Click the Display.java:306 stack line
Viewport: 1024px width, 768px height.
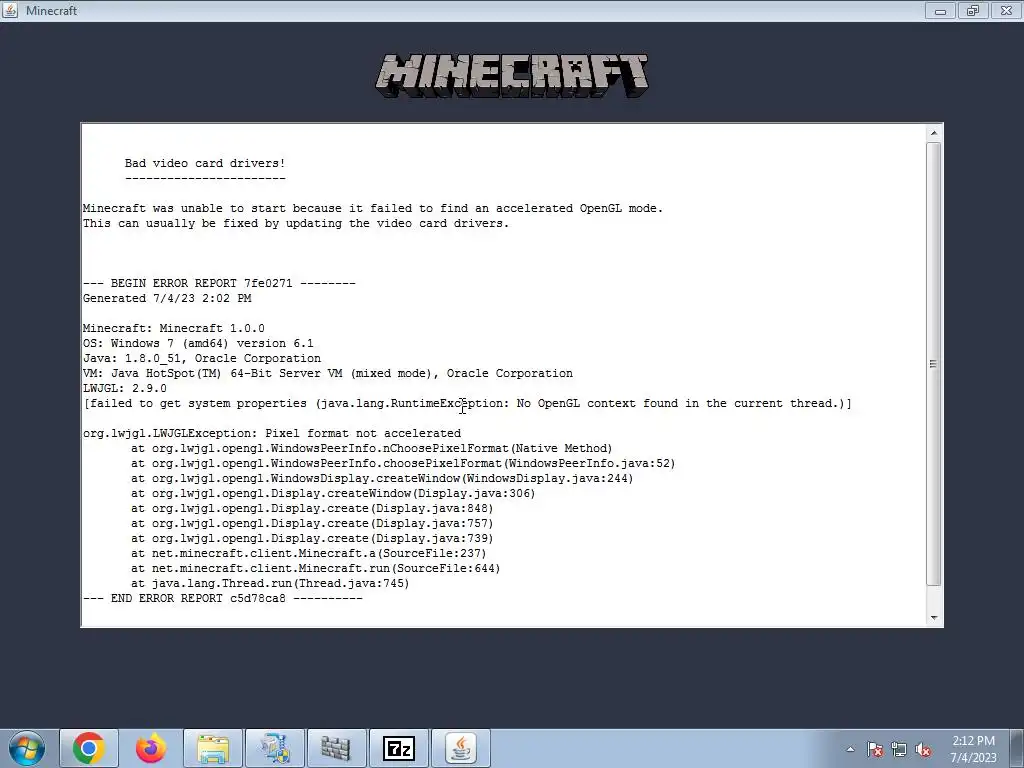(333, 494)
